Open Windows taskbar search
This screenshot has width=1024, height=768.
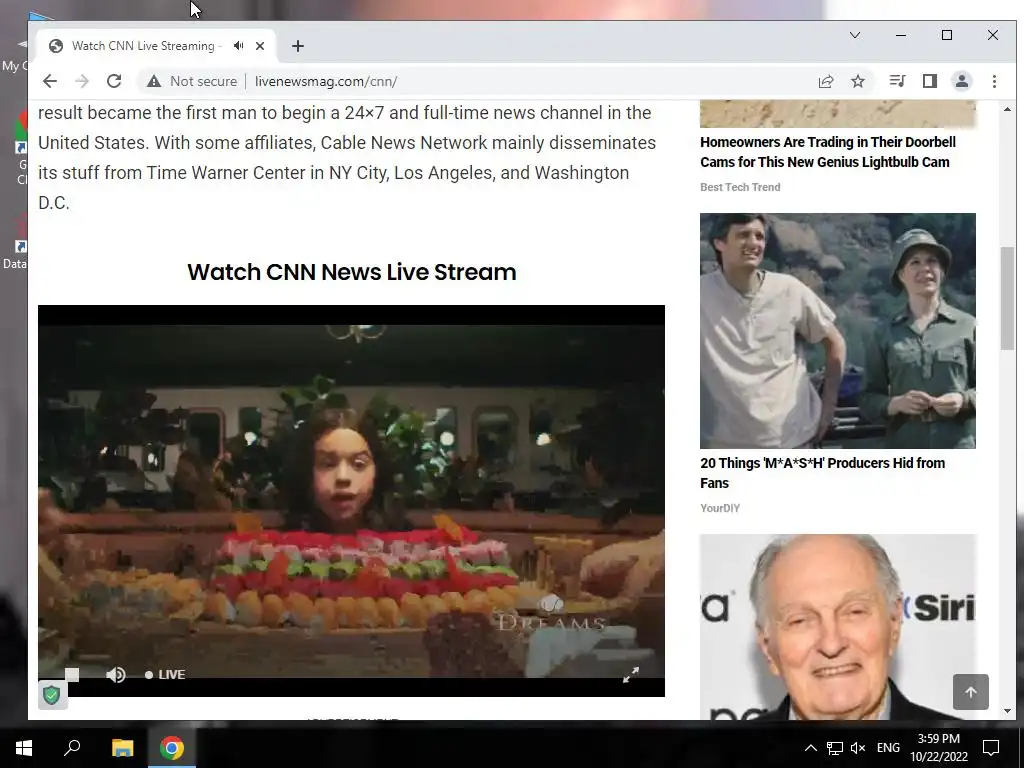(72, 748)
